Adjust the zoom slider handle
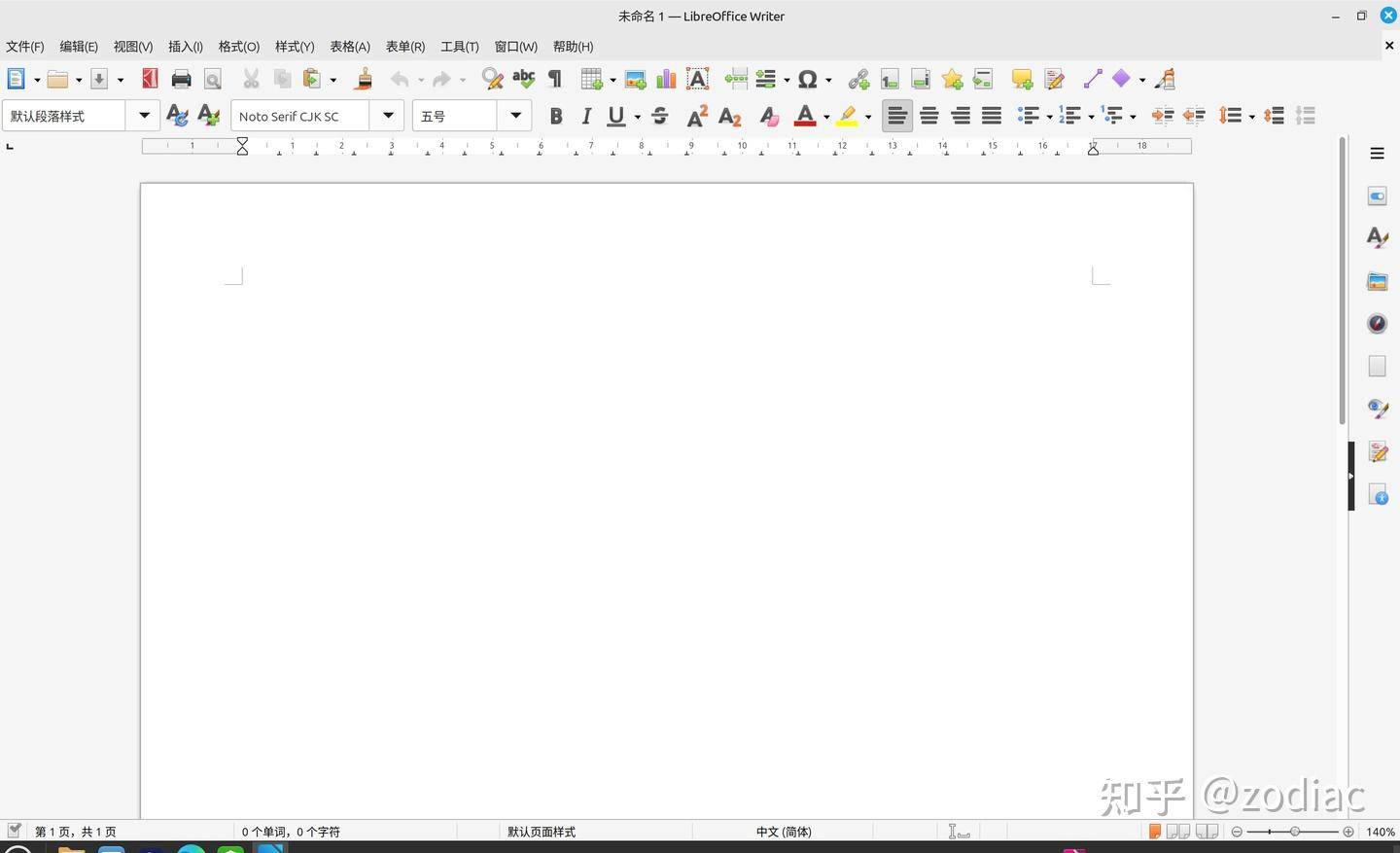The width and height of the screenshot is (1400, 853). 1295,832
